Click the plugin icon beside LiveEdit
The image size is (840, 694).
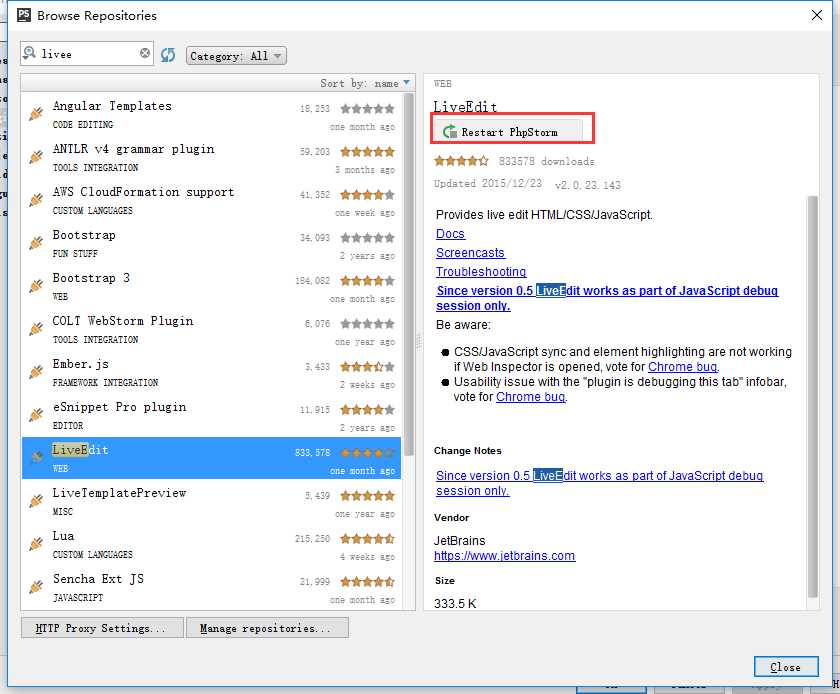click(36, 457)
